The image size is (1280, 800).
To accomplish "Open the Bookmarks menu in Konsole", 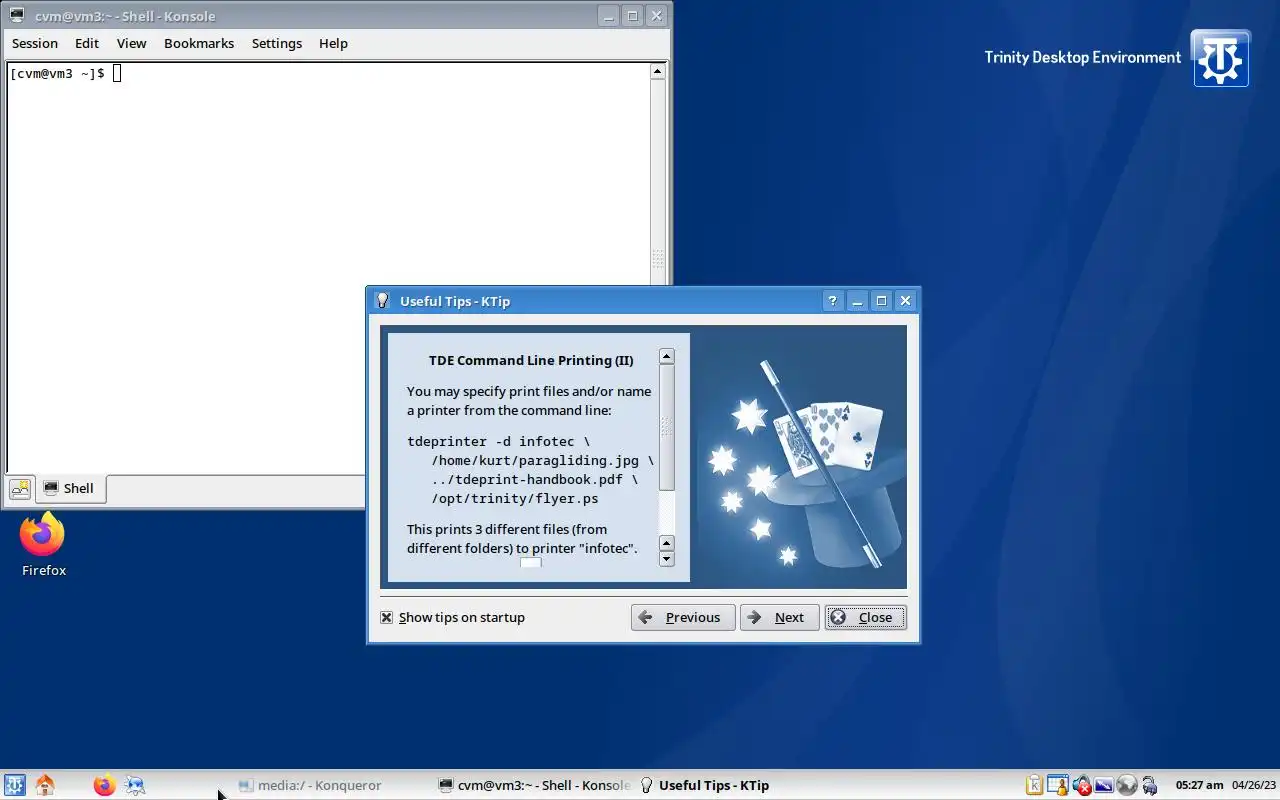I will coord(199,43).
